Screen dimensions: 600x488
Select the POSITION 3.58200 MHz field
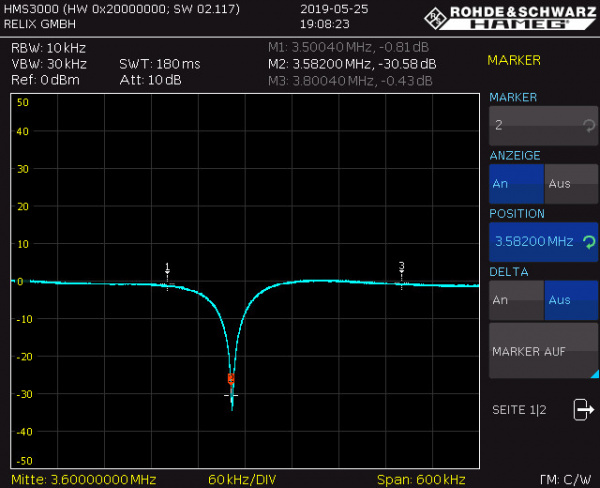[543, 242]
